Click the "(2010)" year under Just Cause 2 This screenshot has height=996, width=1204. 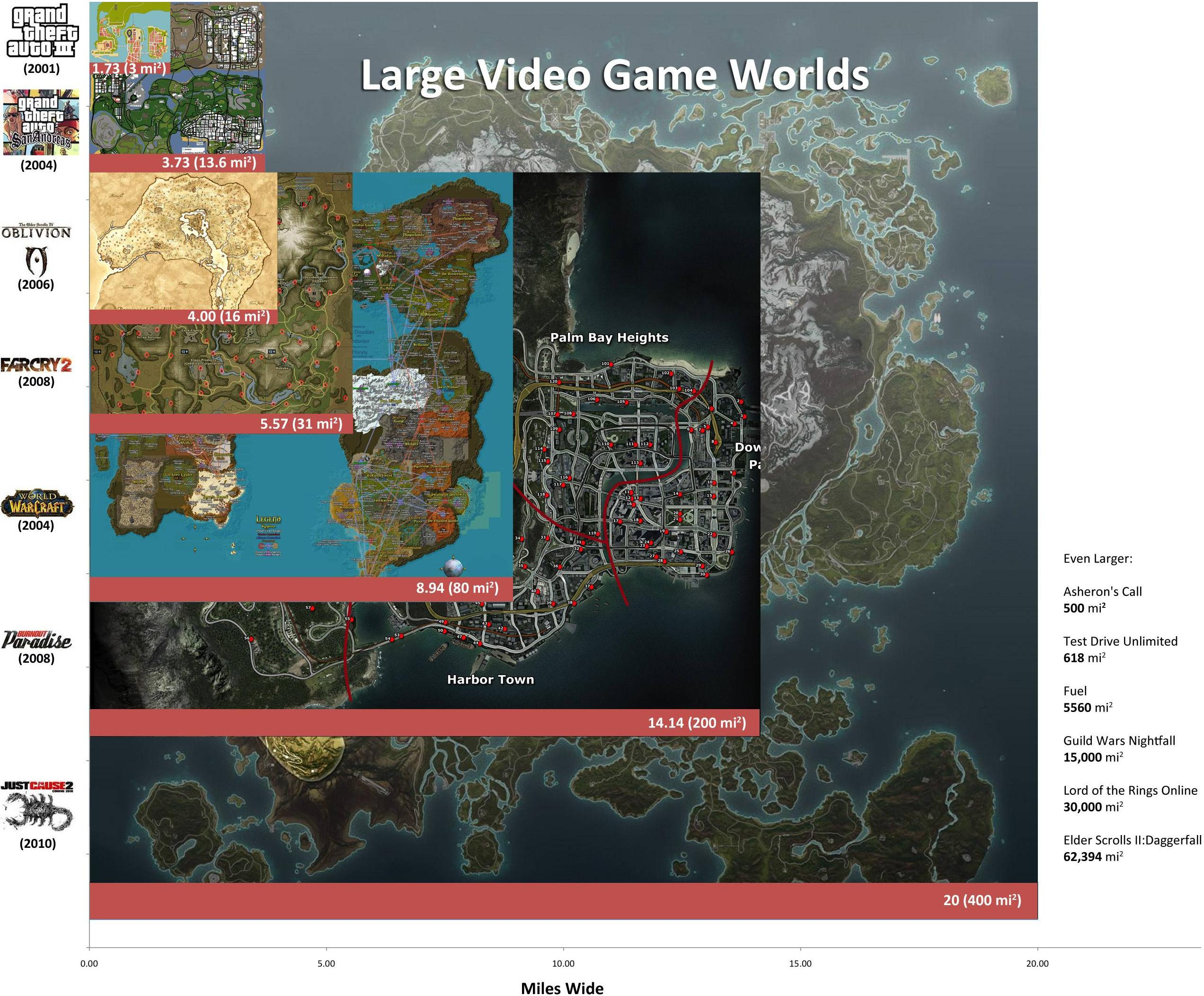click(x=38, y=844)
